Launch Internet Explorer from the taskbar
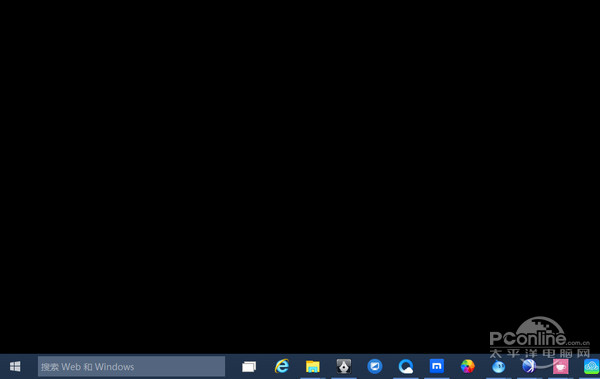The width and height of the screenshot is (600, 379). (282, 366)
